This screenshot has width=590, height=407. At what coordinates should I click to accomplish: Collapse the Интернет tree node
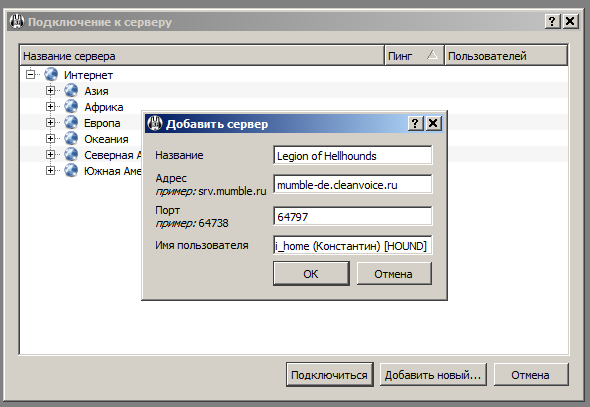point(30,74)
